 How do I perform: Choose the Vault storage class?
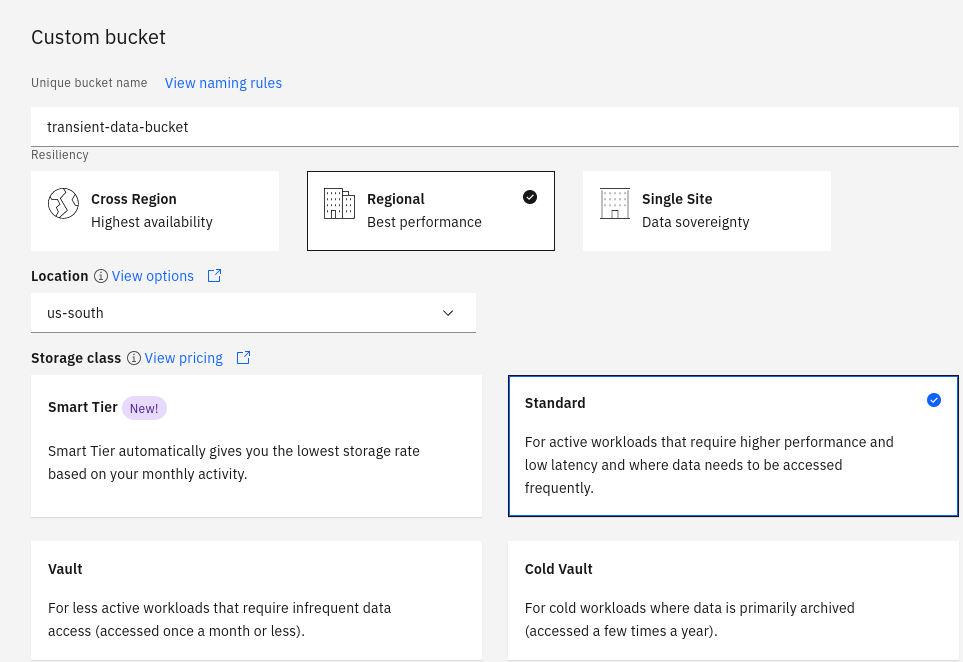[256, 600]
